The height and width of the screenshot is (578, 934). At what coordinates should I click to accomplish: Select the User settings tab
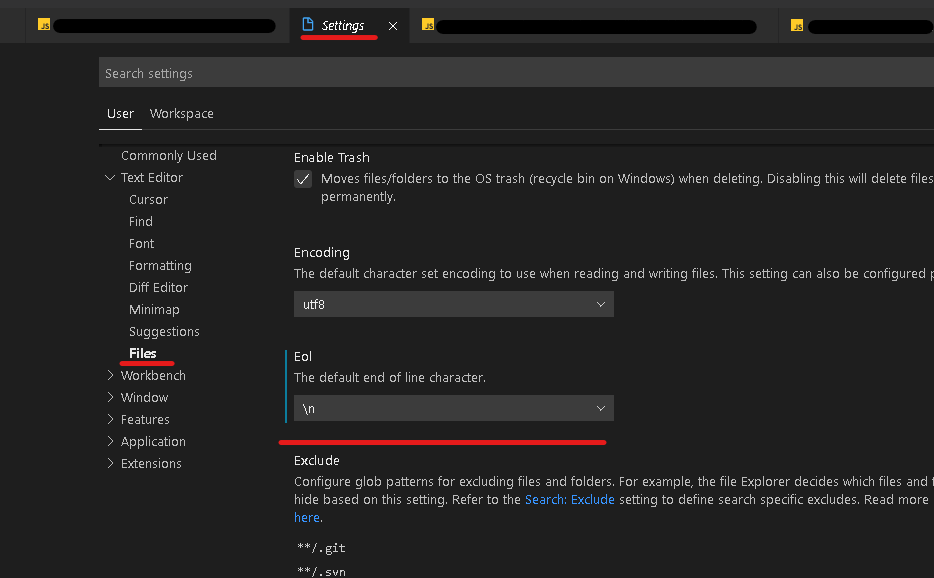click(120, 114)
